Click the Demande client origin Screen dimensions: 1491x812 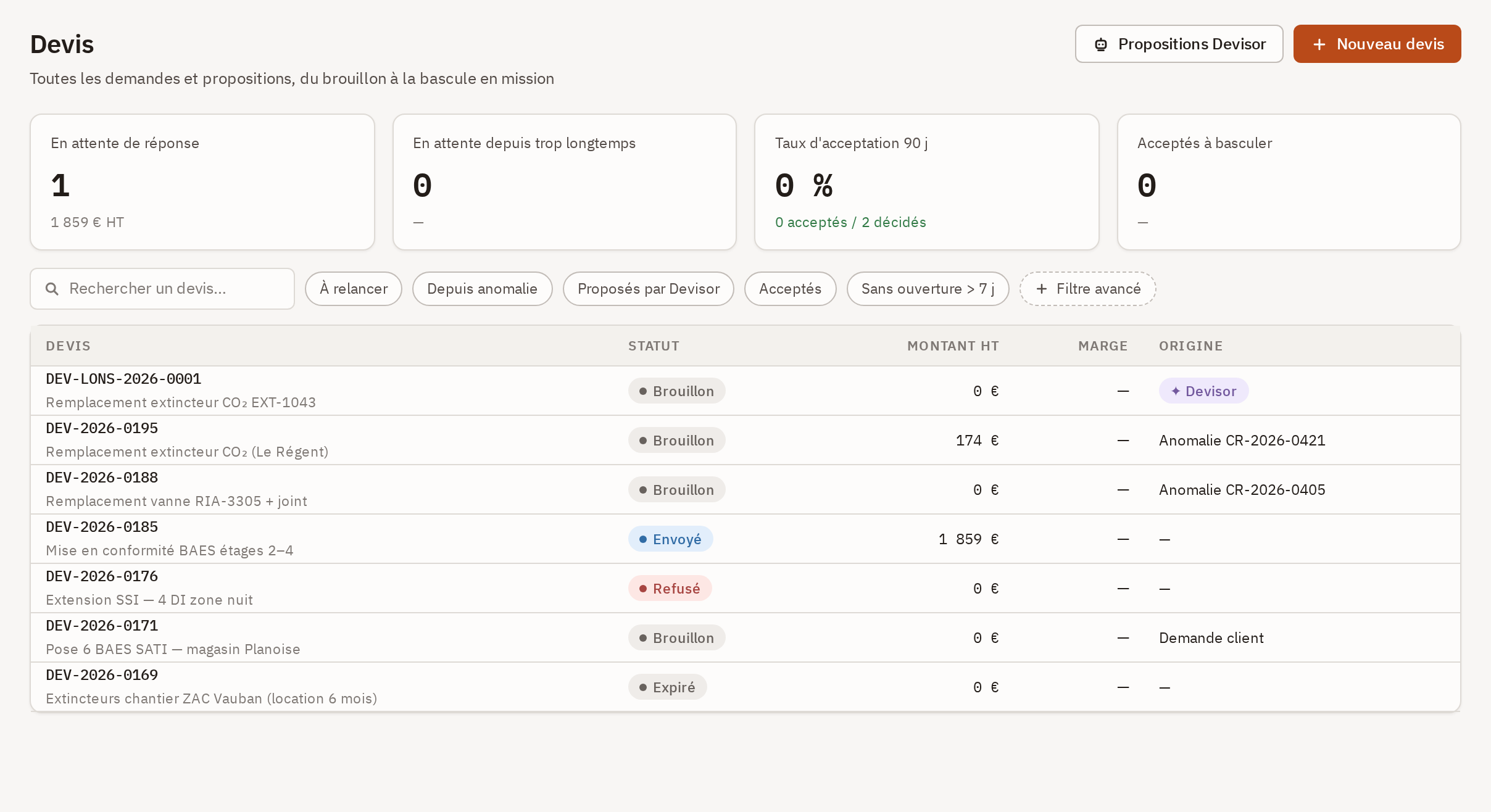pos(1211,638)
